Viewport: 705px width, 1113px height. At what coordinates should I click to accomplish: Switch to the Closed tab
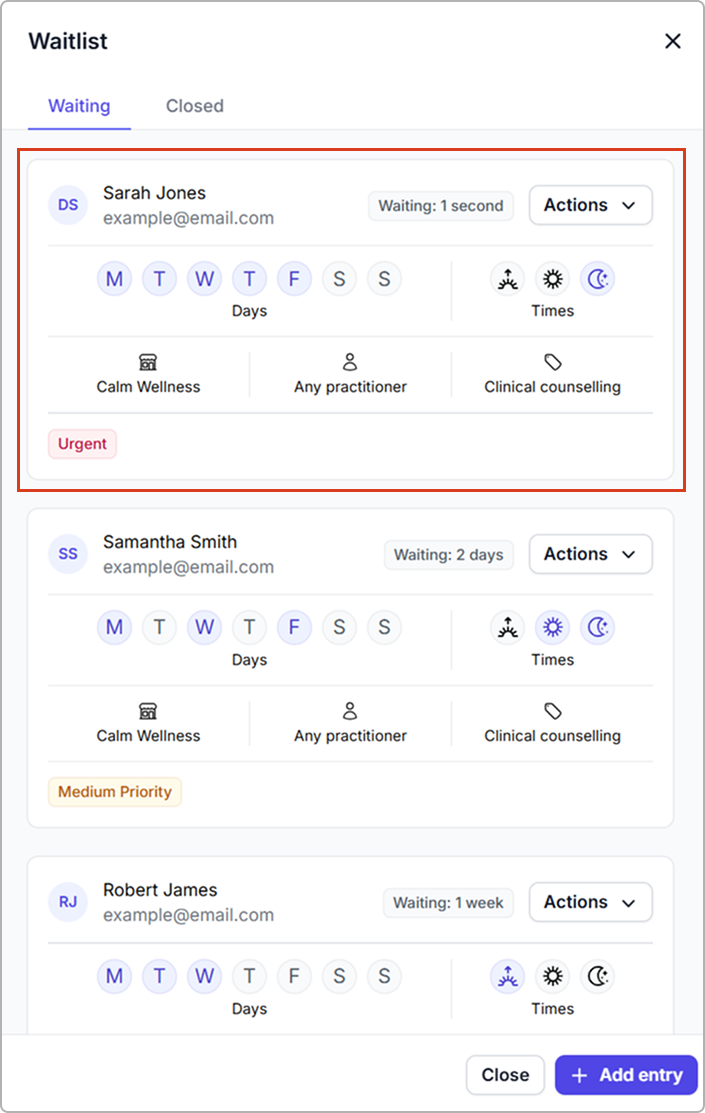[x=195, y=106]
